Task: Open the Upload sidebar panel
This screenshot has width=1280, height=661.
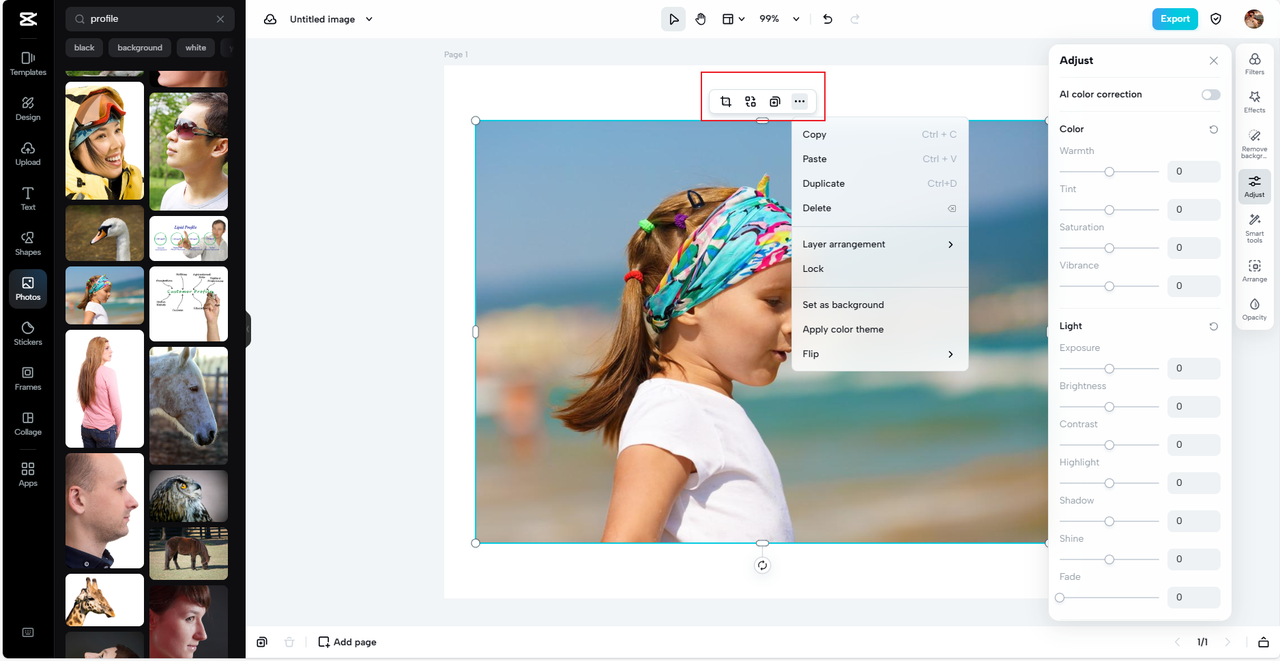Action: [x=28, y=153]
